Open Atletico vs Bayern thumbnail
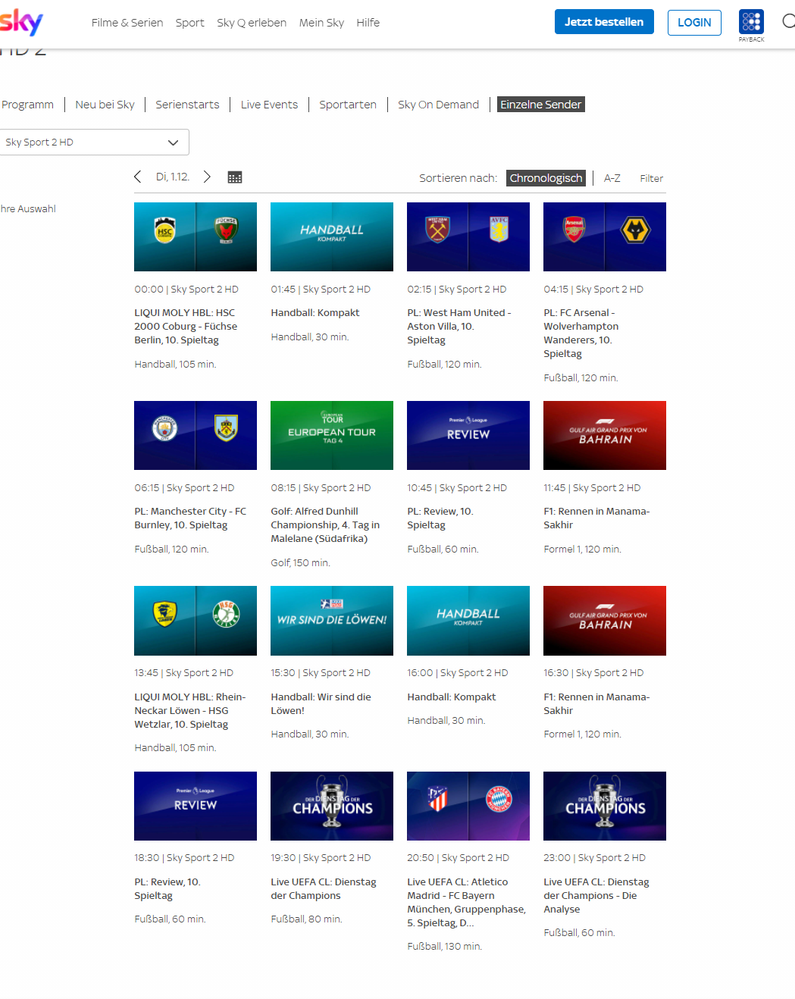This screenshot has height=999, width=795. [468, 806]
